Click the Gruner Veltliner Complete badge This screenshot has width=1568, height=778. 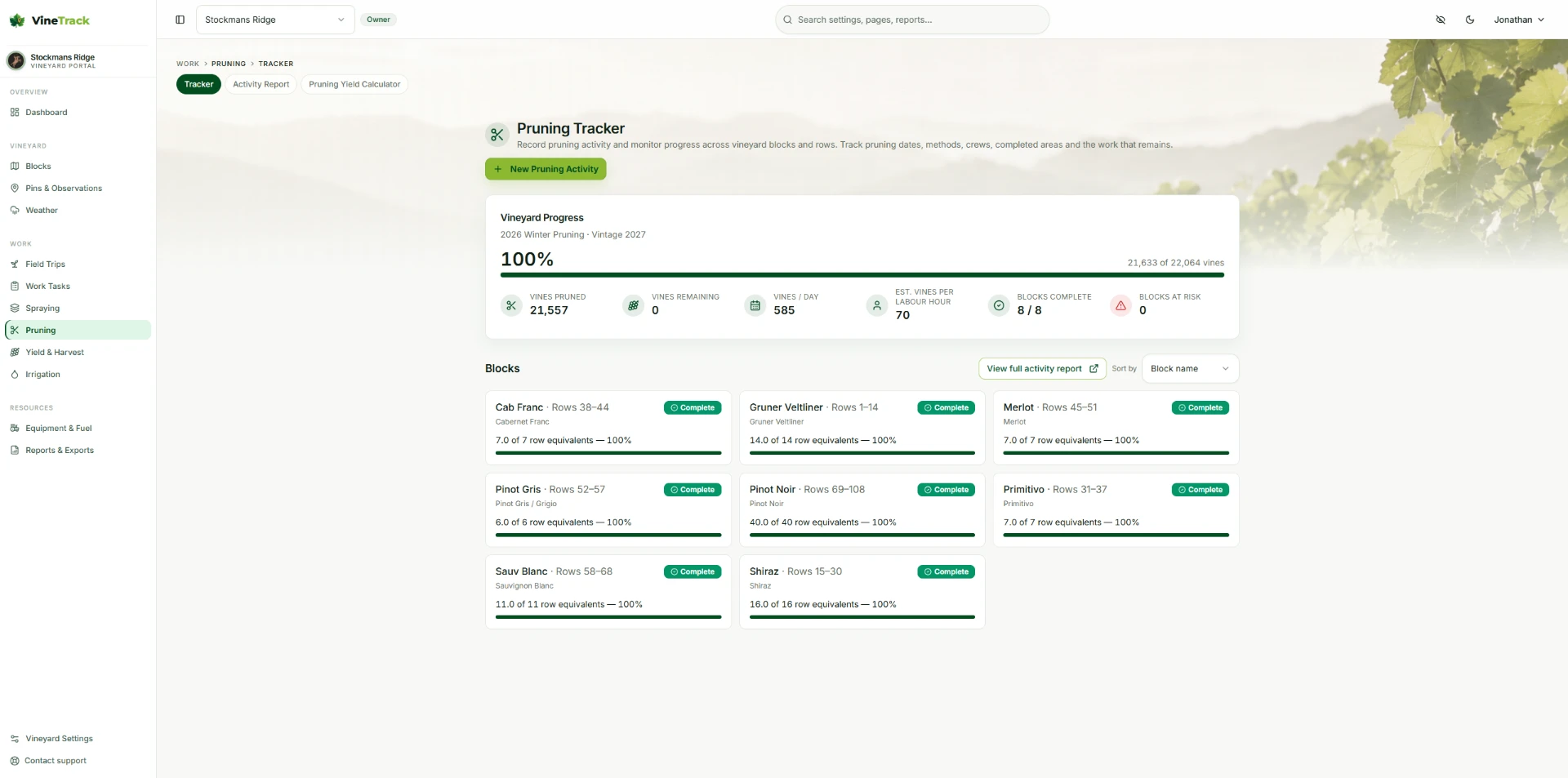(947, 407)
